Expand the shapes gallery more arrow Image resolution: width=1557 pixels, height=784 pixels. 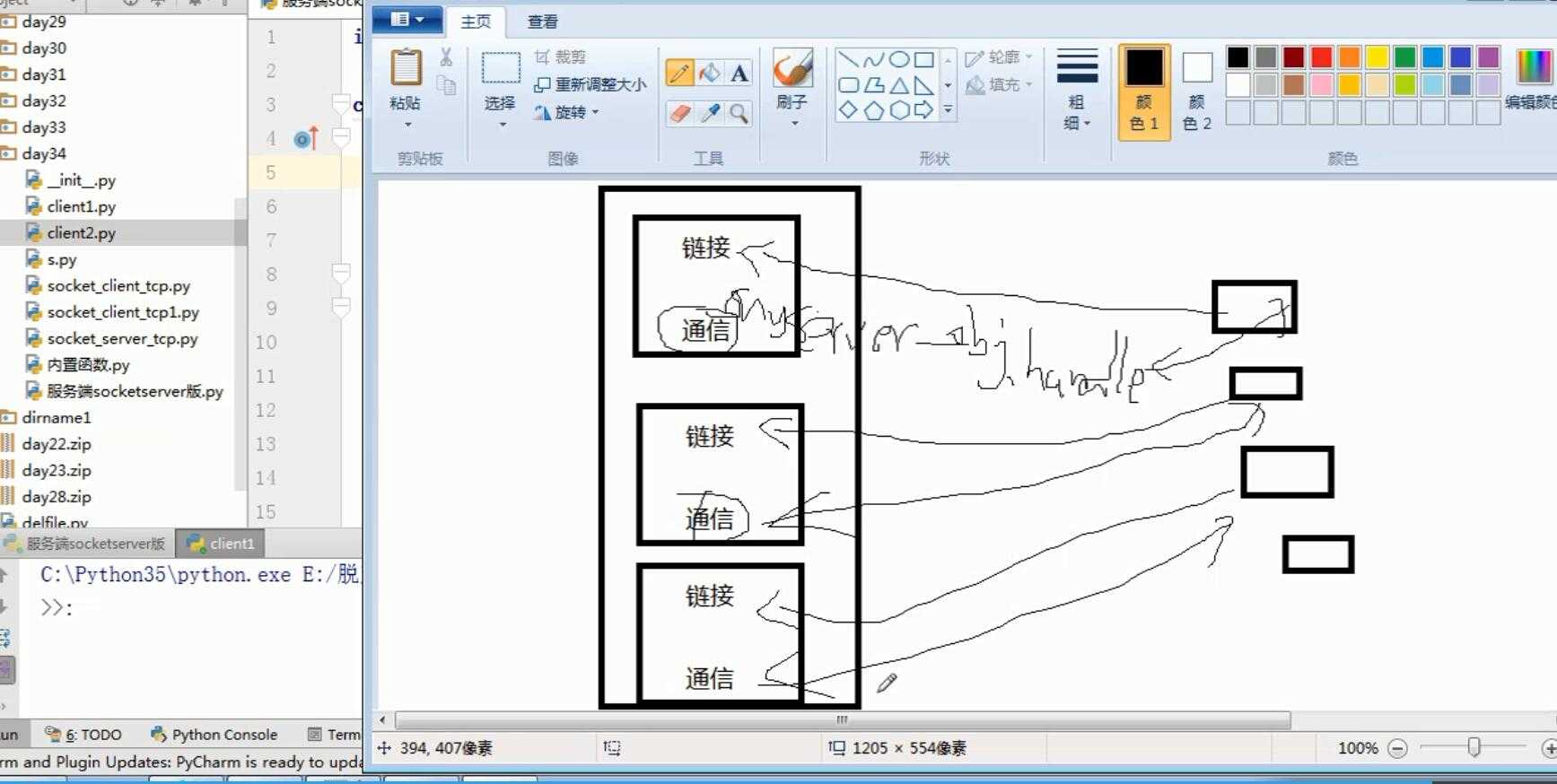(949, 110)
